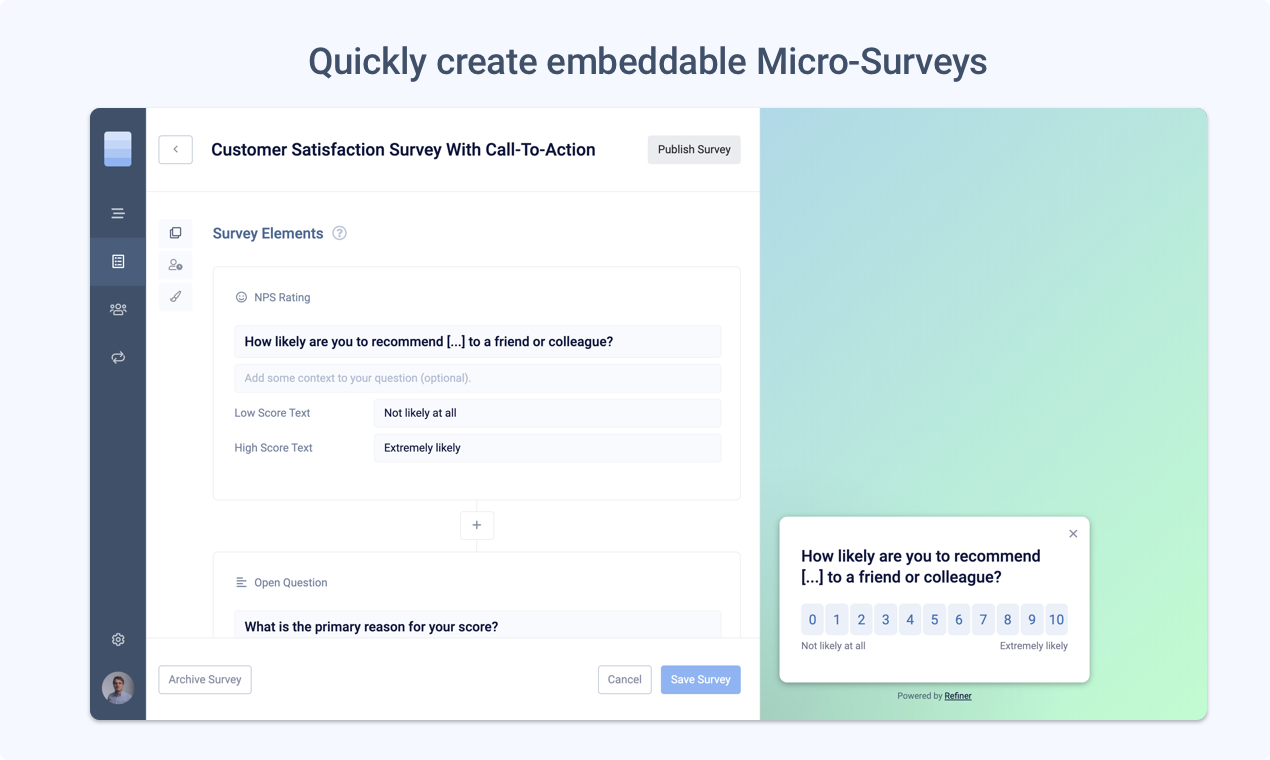
Task: Open the appearance brush icon tab
Action: [175, 297]
